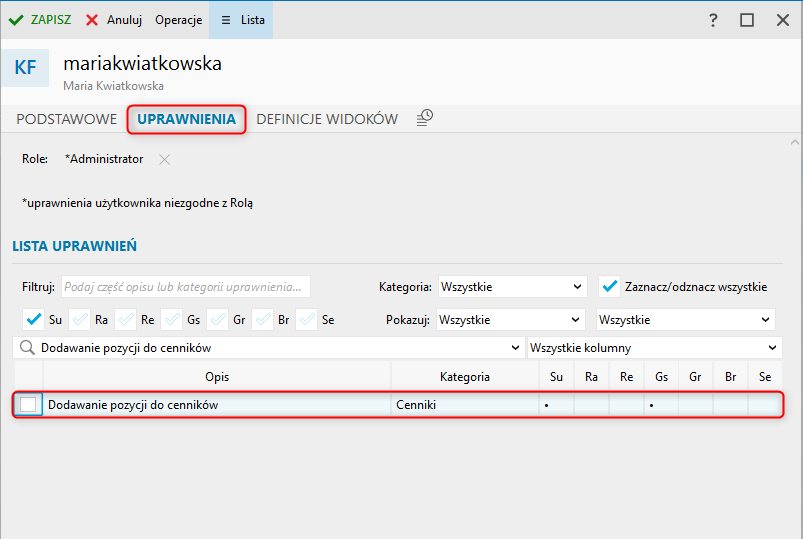Sort by the Opis column header
The width and height of the screenshot is (803, 539).
pyautogui.click(x=217, y=377)
